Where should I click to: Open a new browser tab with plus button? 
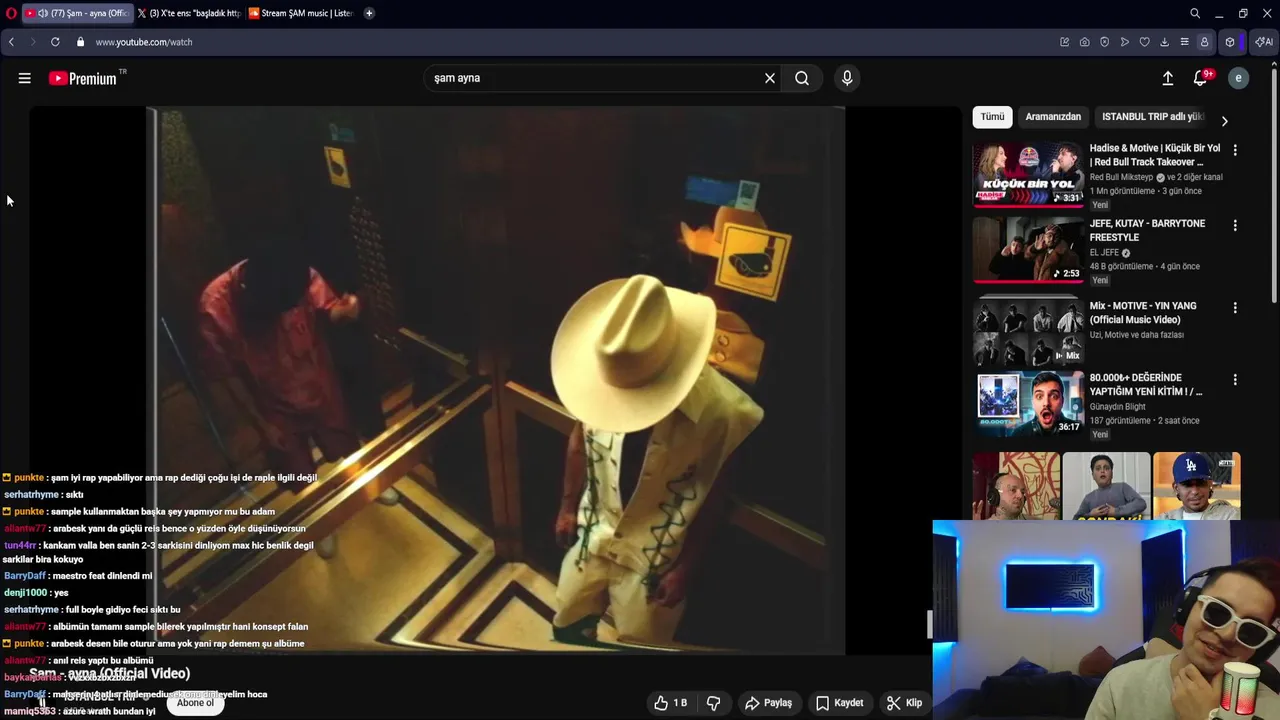click(369, 13)
